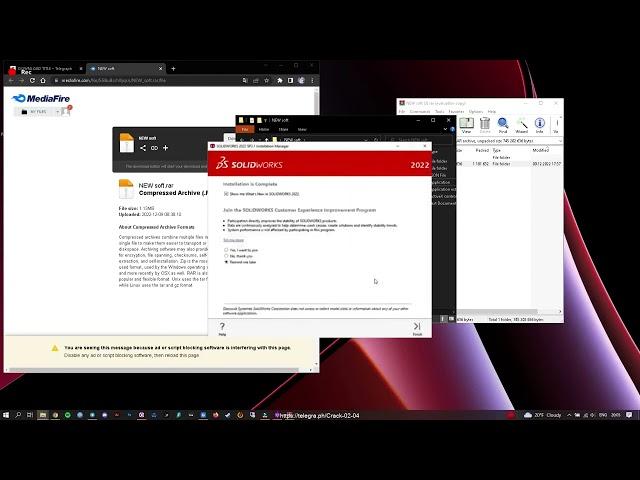This screenshot has width=640, height=480.
Task: Select 'Remind me later' radio option
Action: coord(226,262)
